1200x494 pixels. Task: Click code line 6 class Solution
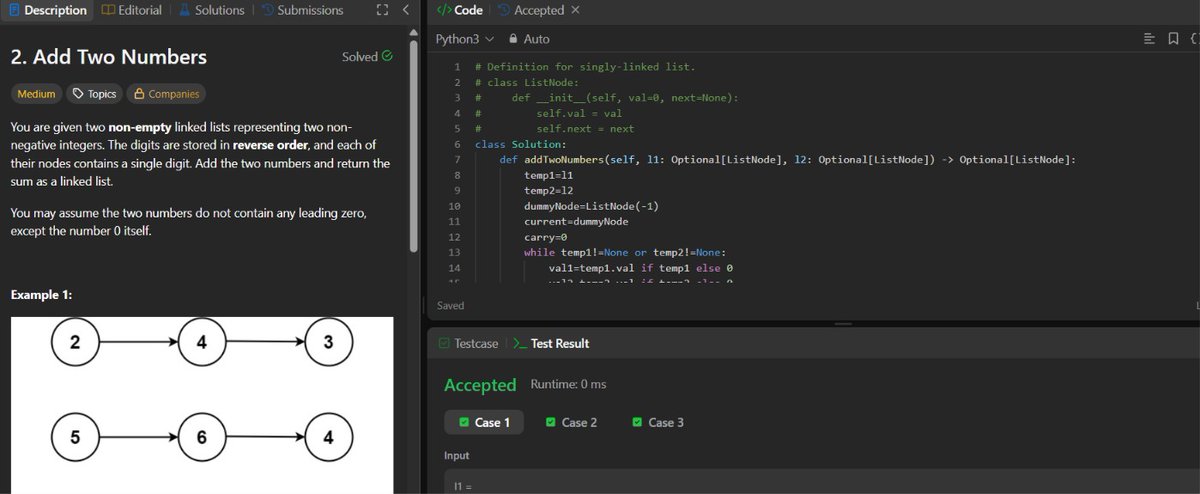pos(520,144)
